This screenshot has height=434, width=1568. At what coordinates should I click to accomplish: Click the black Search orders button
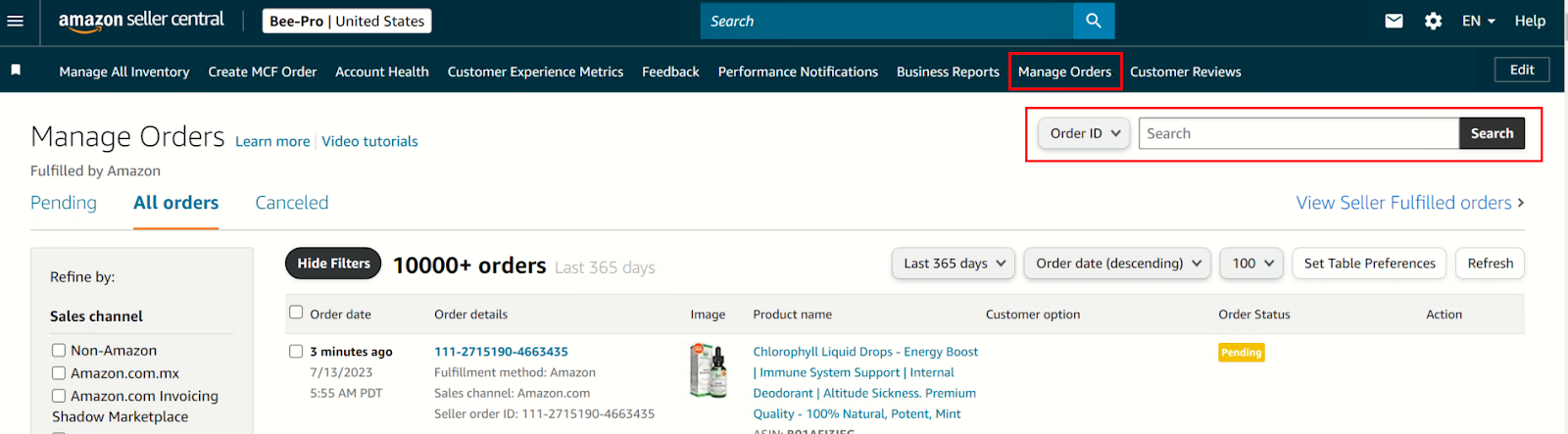pyautogui.click(x=1492, y=133)
